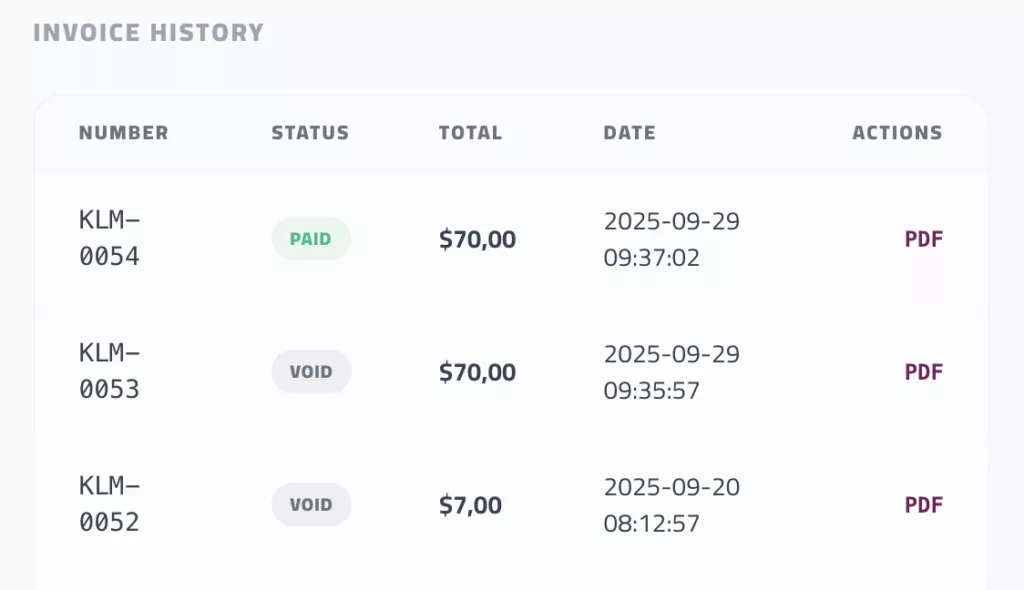This screenshot has height=590, width=1024.
Task: Click the date 2025-09-29 09:37:02
Action: (x=672, y=238)
